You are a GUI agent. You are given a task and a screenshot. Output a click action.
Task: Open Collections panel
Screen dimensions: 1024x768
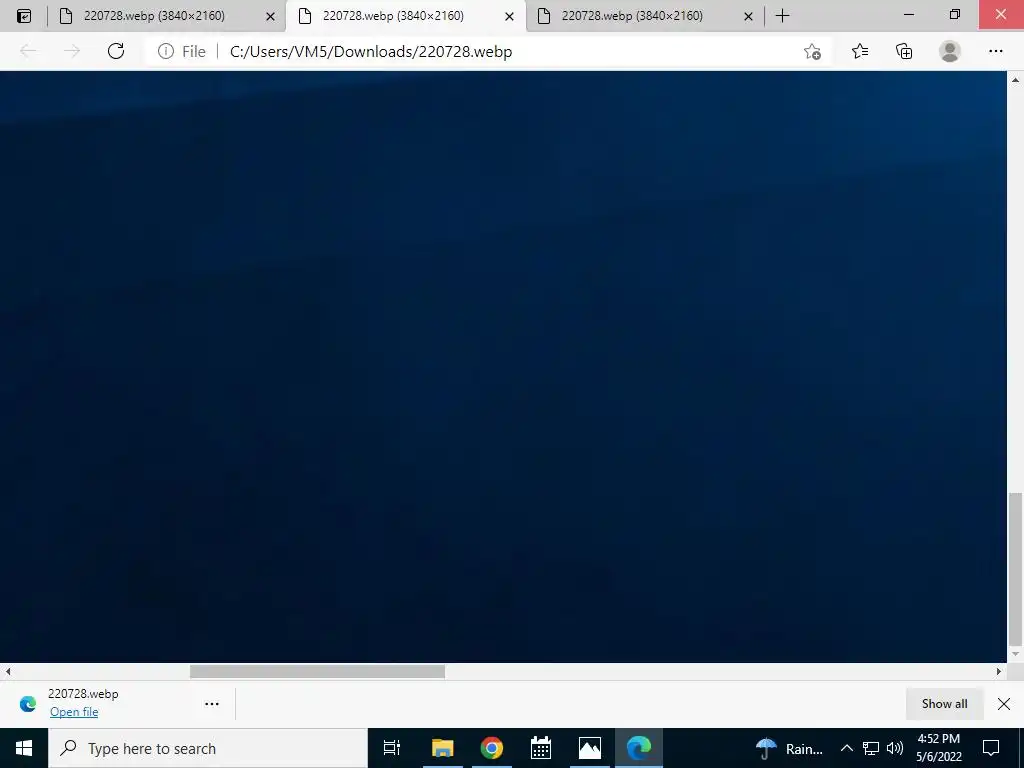pyautogui.click(x=904, y=51)
